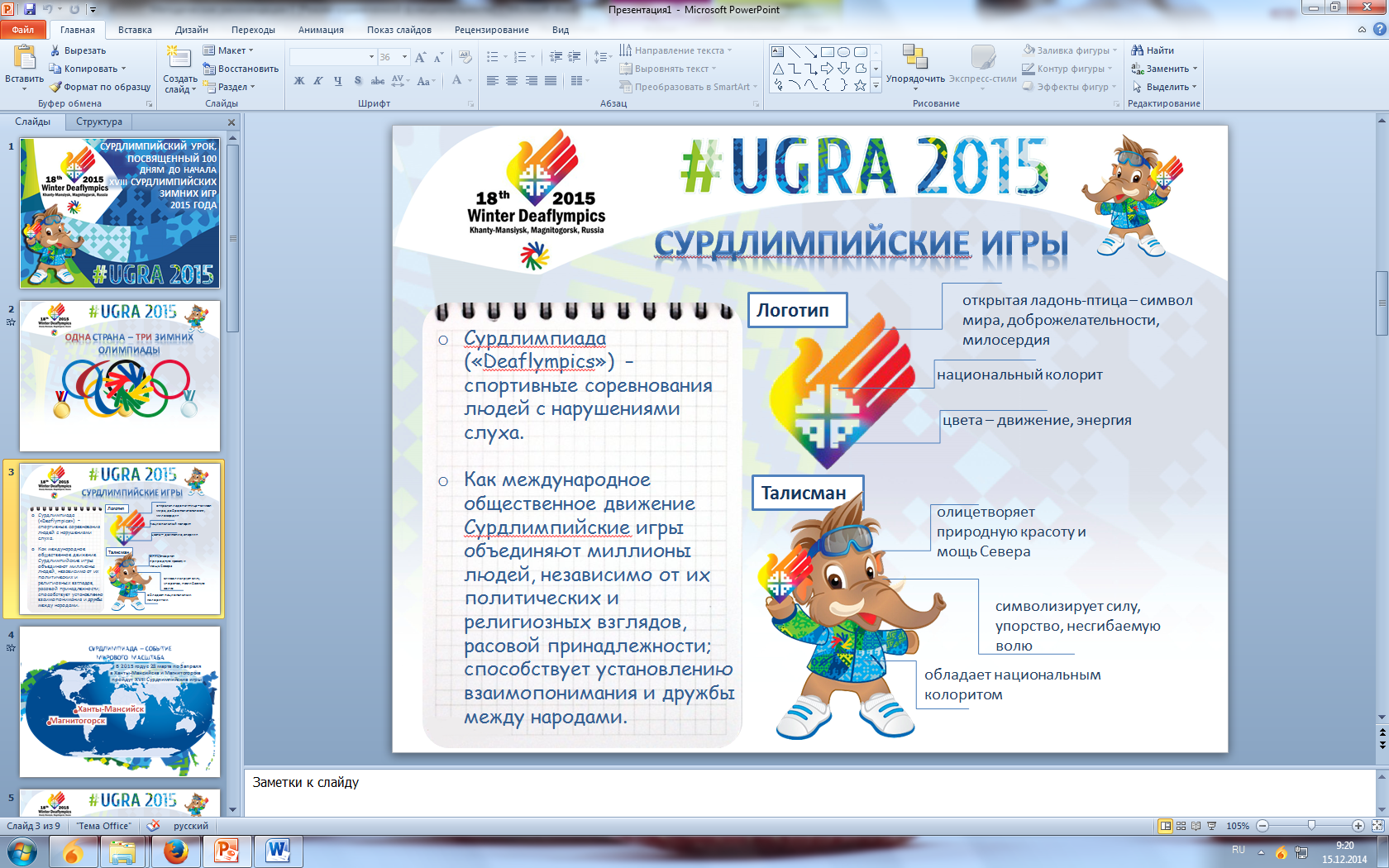Image resolution: width=1389 pixels, height=868 pixels.
Task: Switch to Дизайн ribbon tab
Action: tap(192, 30)
